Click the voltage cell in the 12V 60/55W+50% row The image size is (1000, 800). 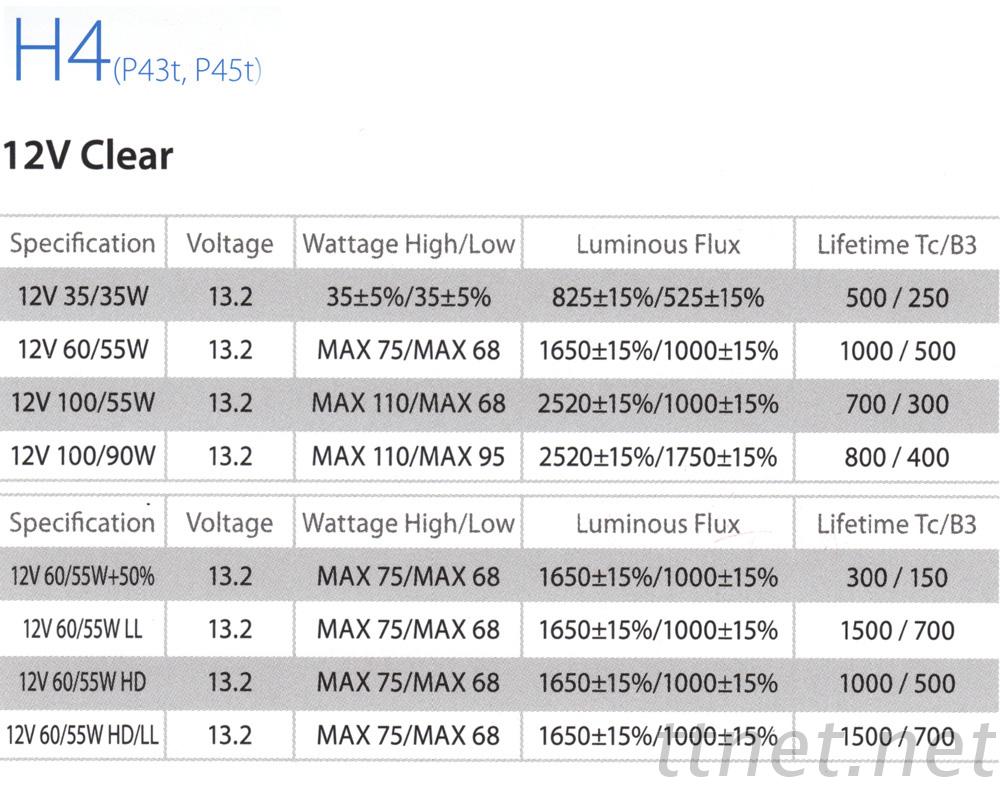[x=230, y=576]
